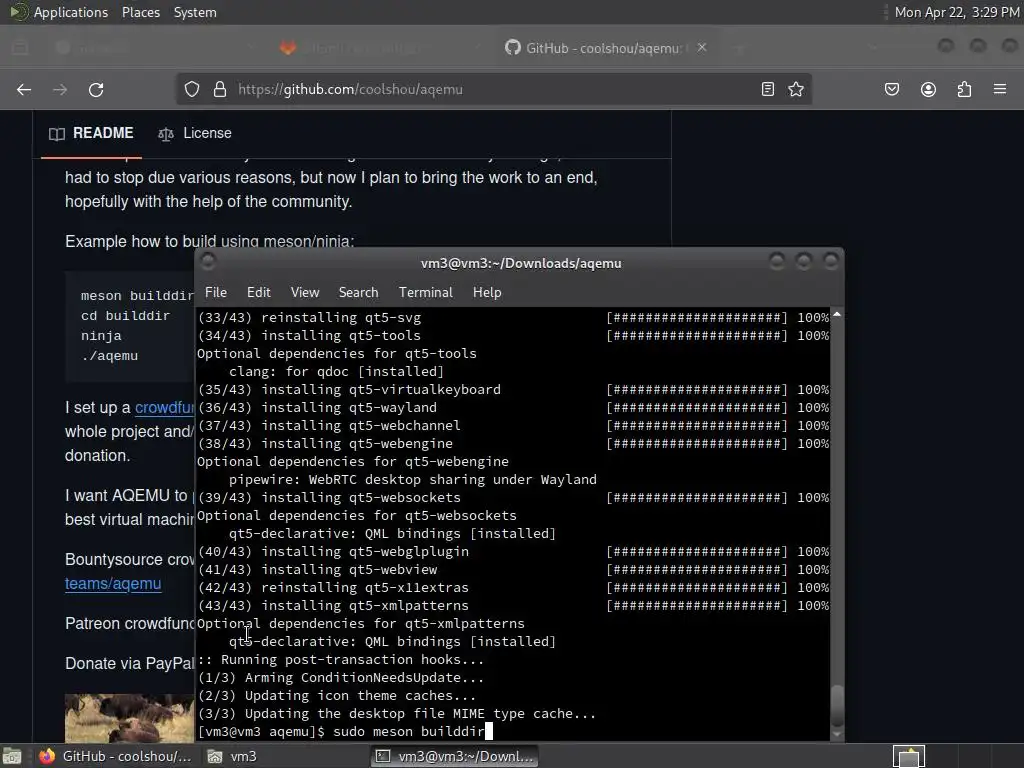Switch to GitHub Firefox window from taskbar
1024x768 pixels.
[116, 756]
